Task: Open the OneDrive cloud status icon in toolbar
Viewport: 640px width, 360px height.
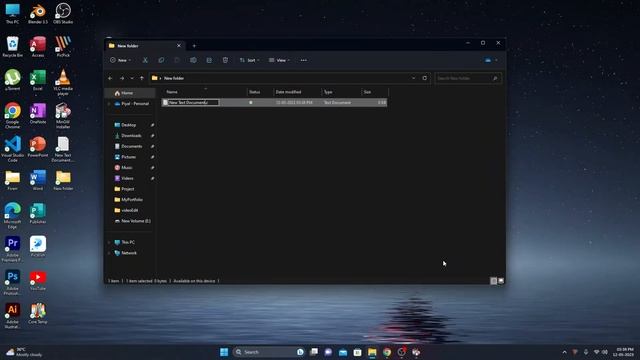Action: pyautogui.click(x=488, y=60)
